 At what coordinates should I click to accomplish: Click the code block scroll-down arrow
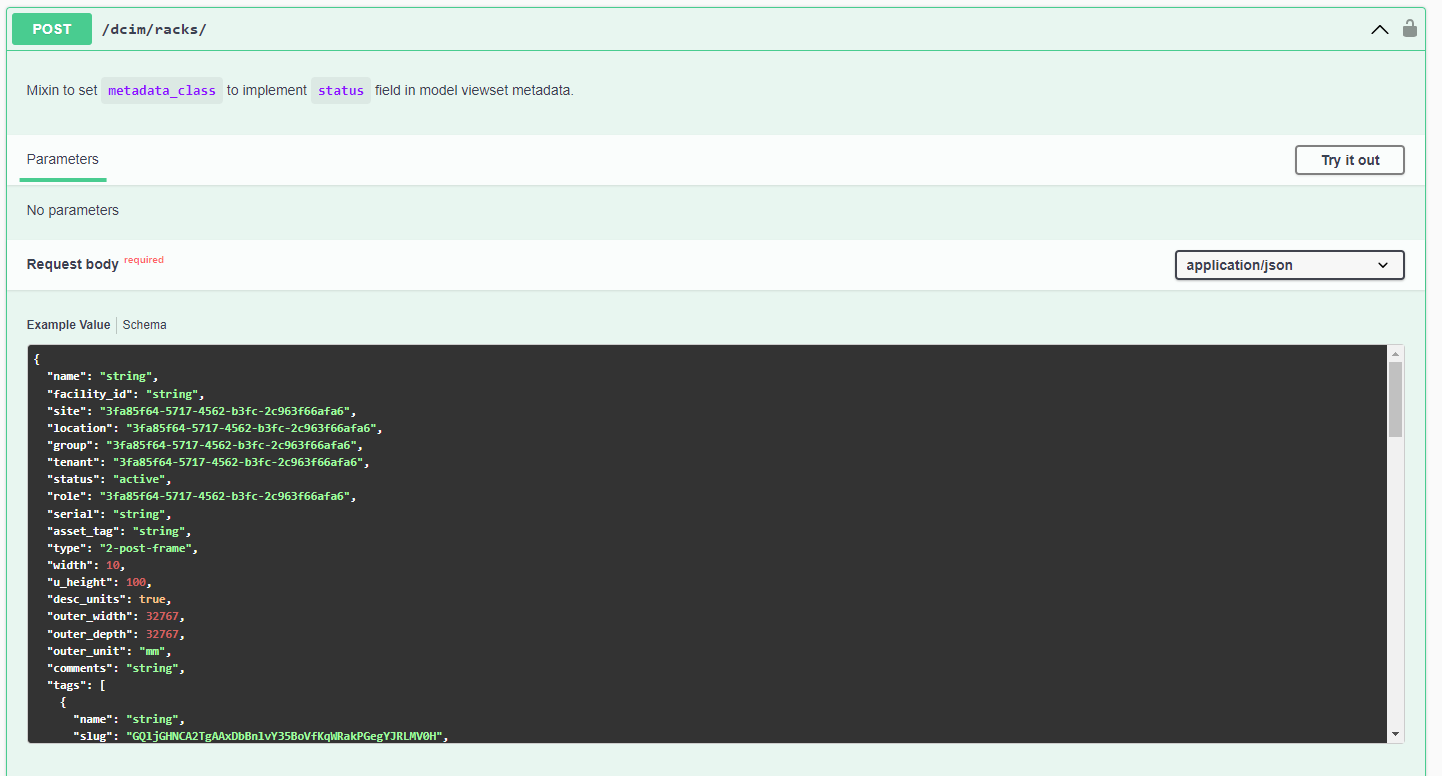1395,734
